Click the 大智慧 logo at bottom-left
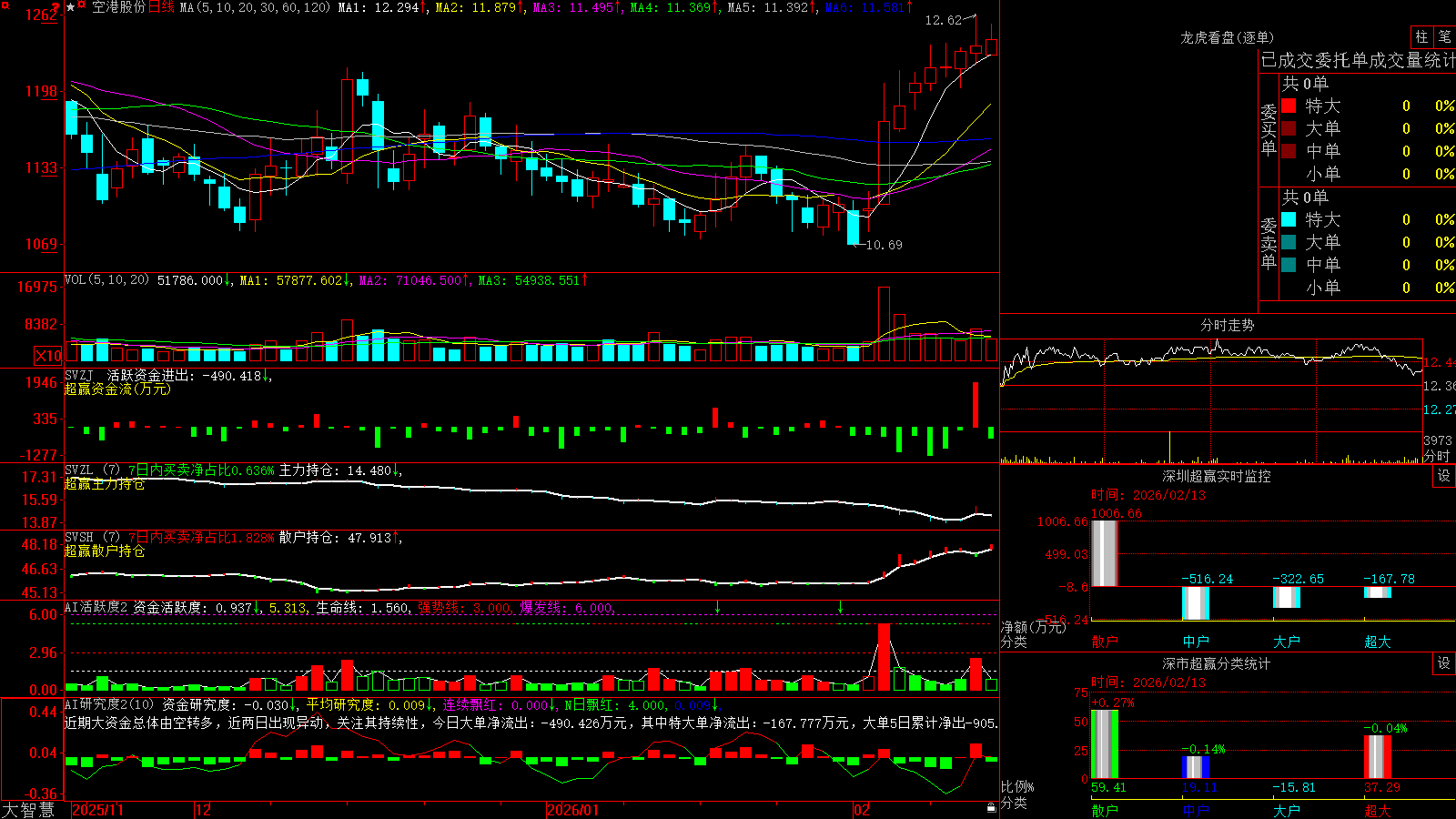This screenshot has height=819, width=1456. tap(28, 810)
